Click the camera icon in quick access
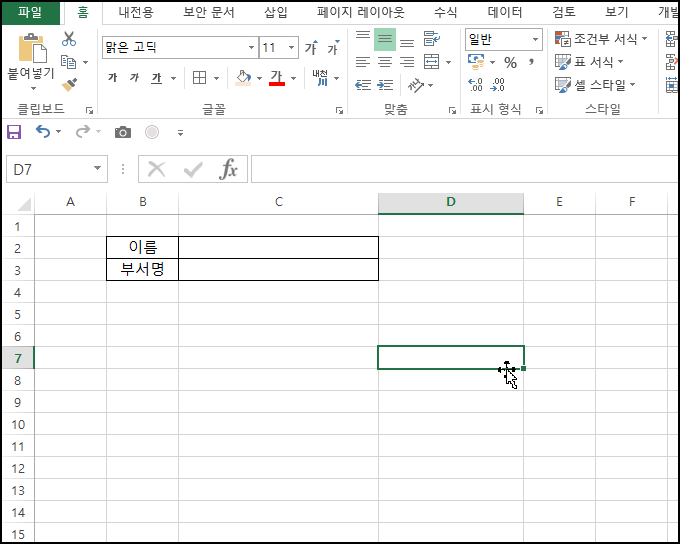The width and height of the screenshot is (680, 544). tap(123, 132)
